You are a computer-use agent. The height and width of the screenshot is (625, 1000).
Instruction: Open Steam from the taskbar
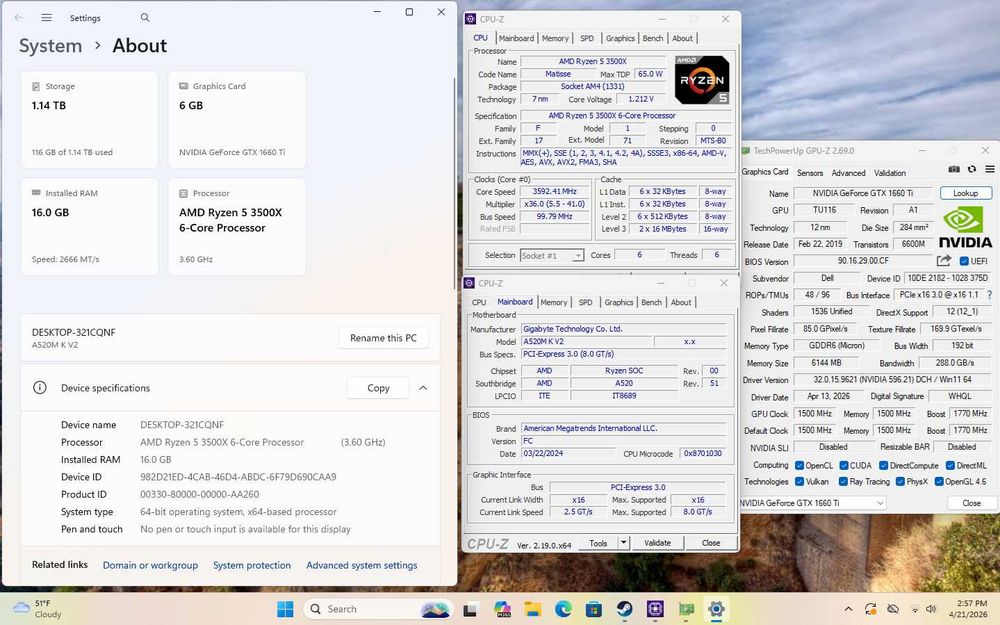[x=624, y=609]
